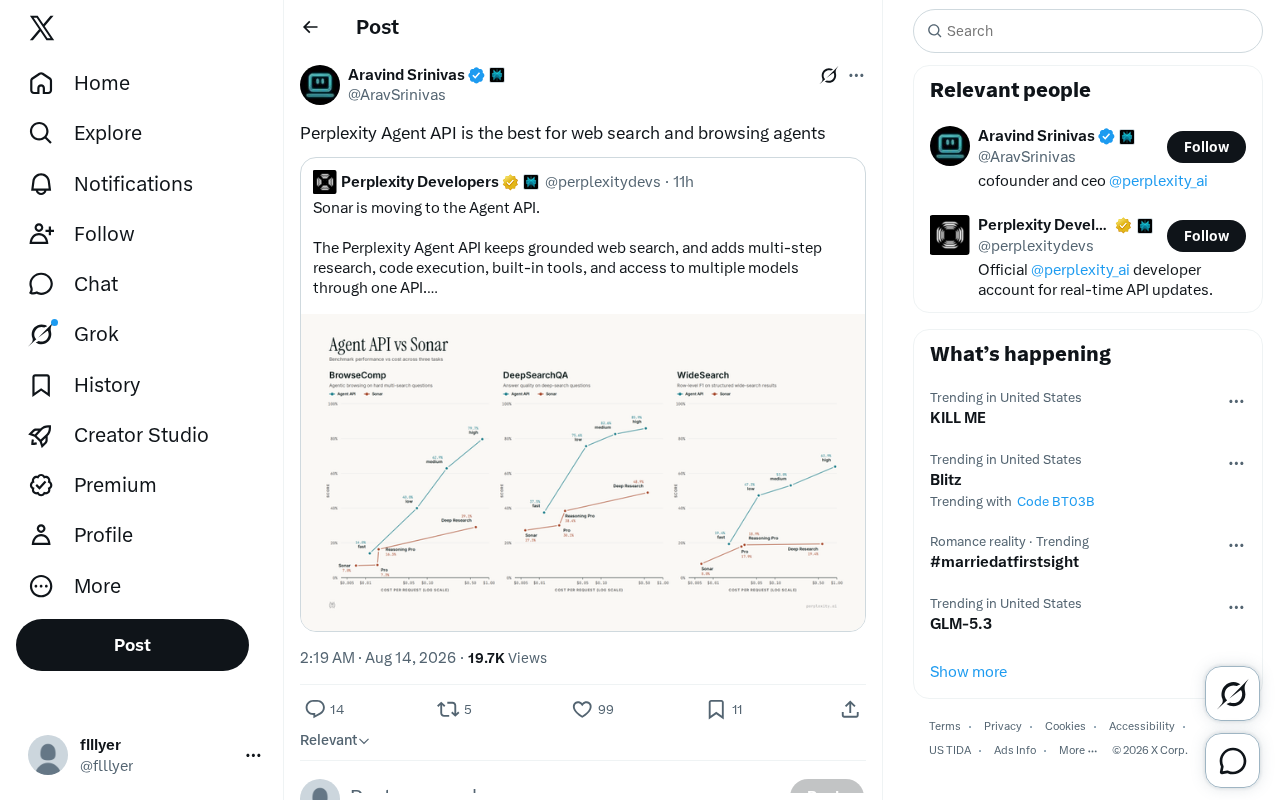Repost using the retweet icon
Screen dimensions: 1280x800
pyautogui.click(x=448, y=709)
